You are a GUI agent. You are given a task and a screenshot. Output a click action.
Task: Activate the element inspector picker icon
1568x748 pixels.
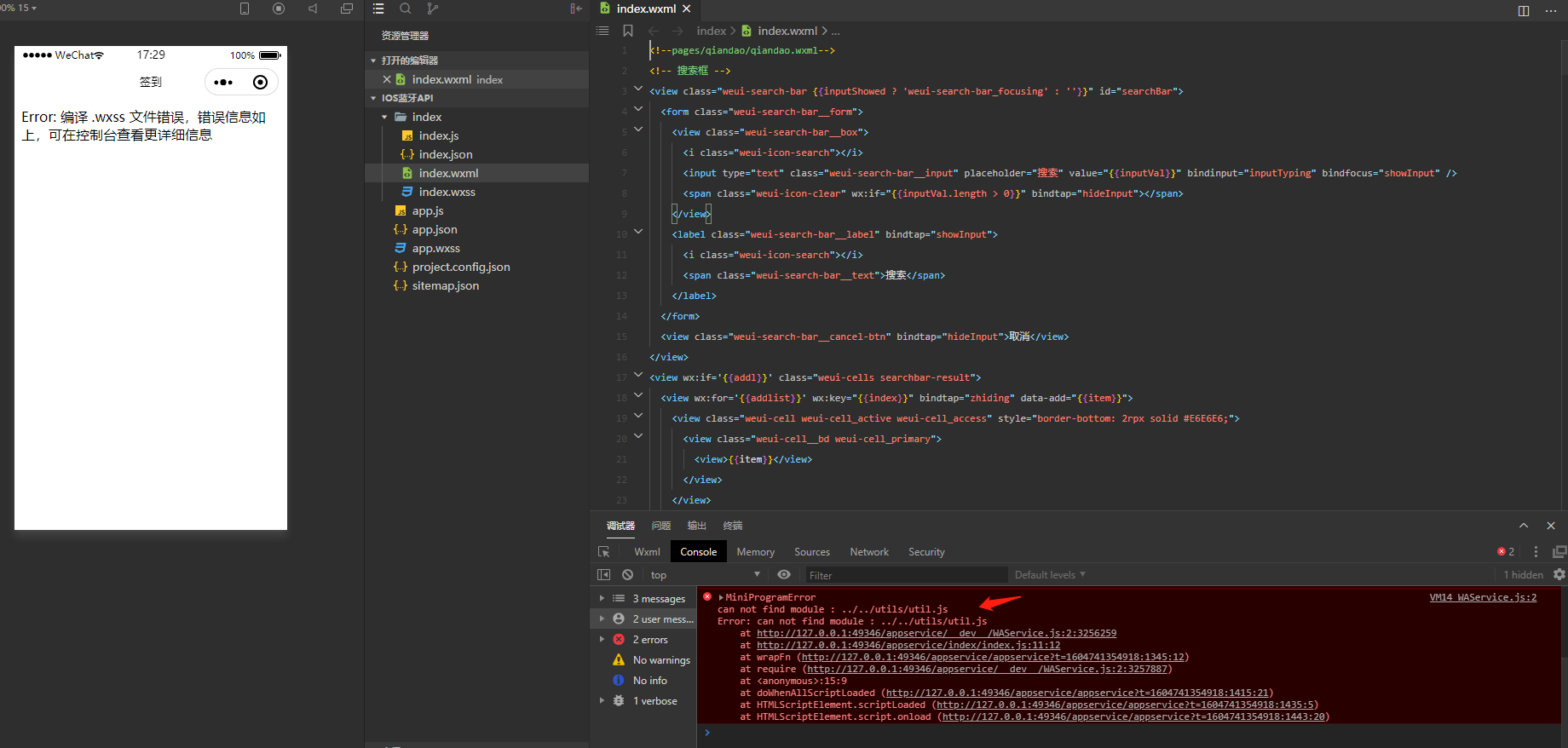pyautogui.click(x=604, y=552)
